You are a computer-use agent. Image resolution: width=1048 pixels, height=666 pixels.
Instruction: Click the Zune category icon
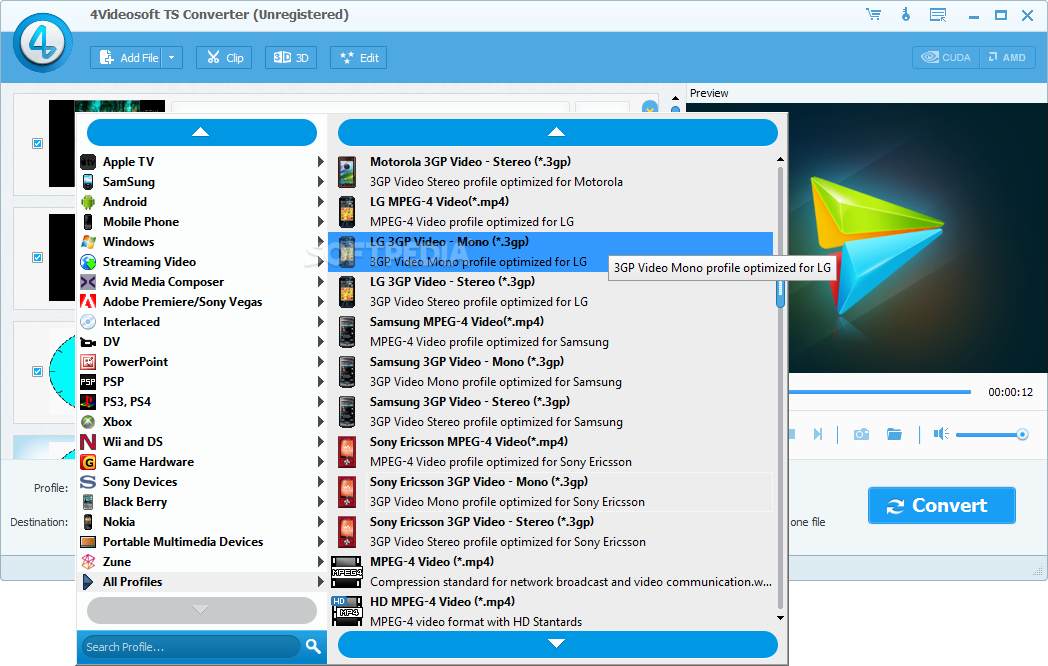click(x=88, y=562)
